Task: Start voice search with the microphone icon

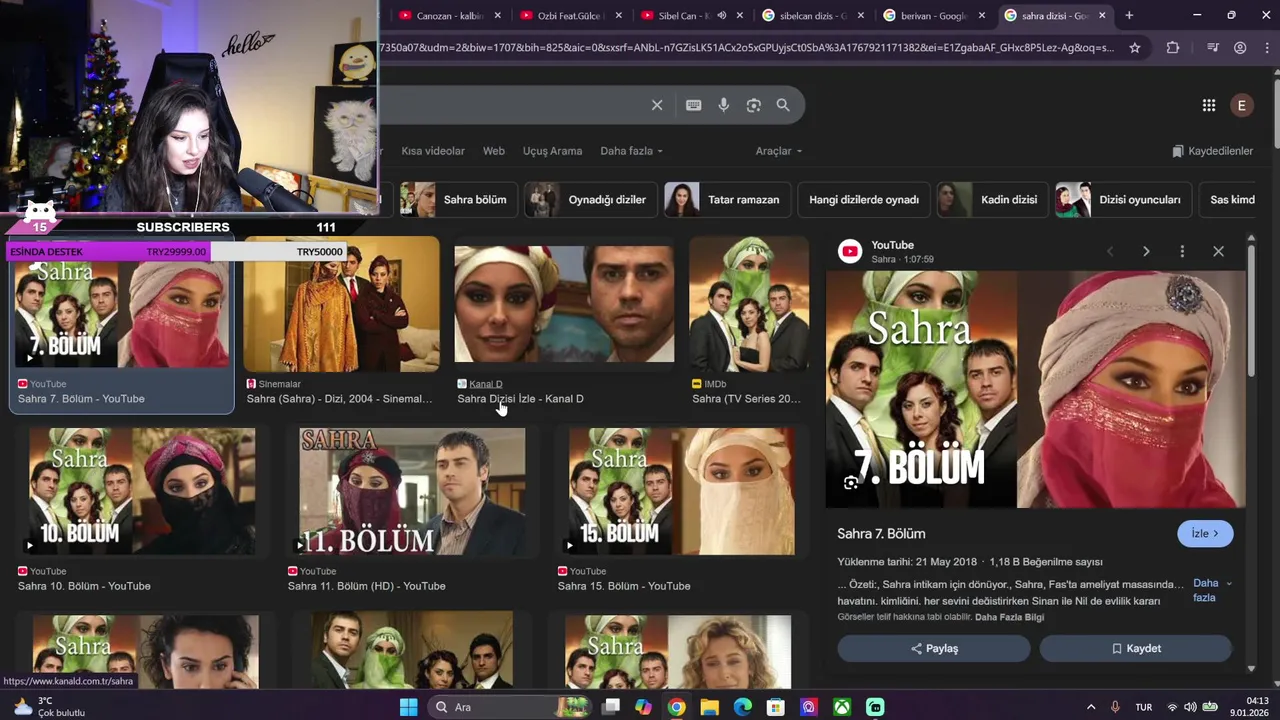Action: [x=724, y=105]
